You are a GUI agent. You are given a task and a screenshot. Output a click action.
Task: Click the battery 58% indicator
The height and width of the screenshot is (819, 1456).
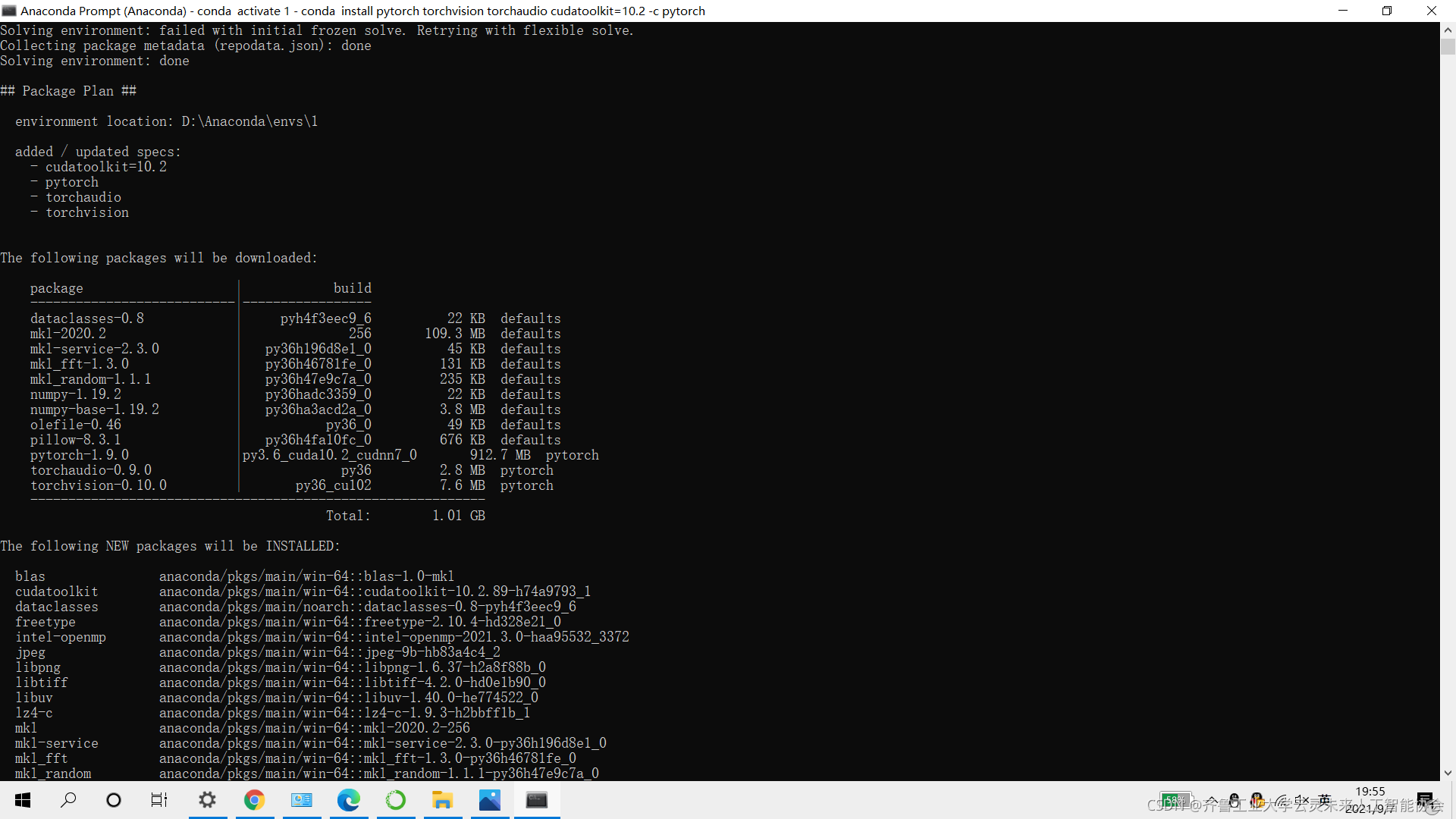point(1175,800)
